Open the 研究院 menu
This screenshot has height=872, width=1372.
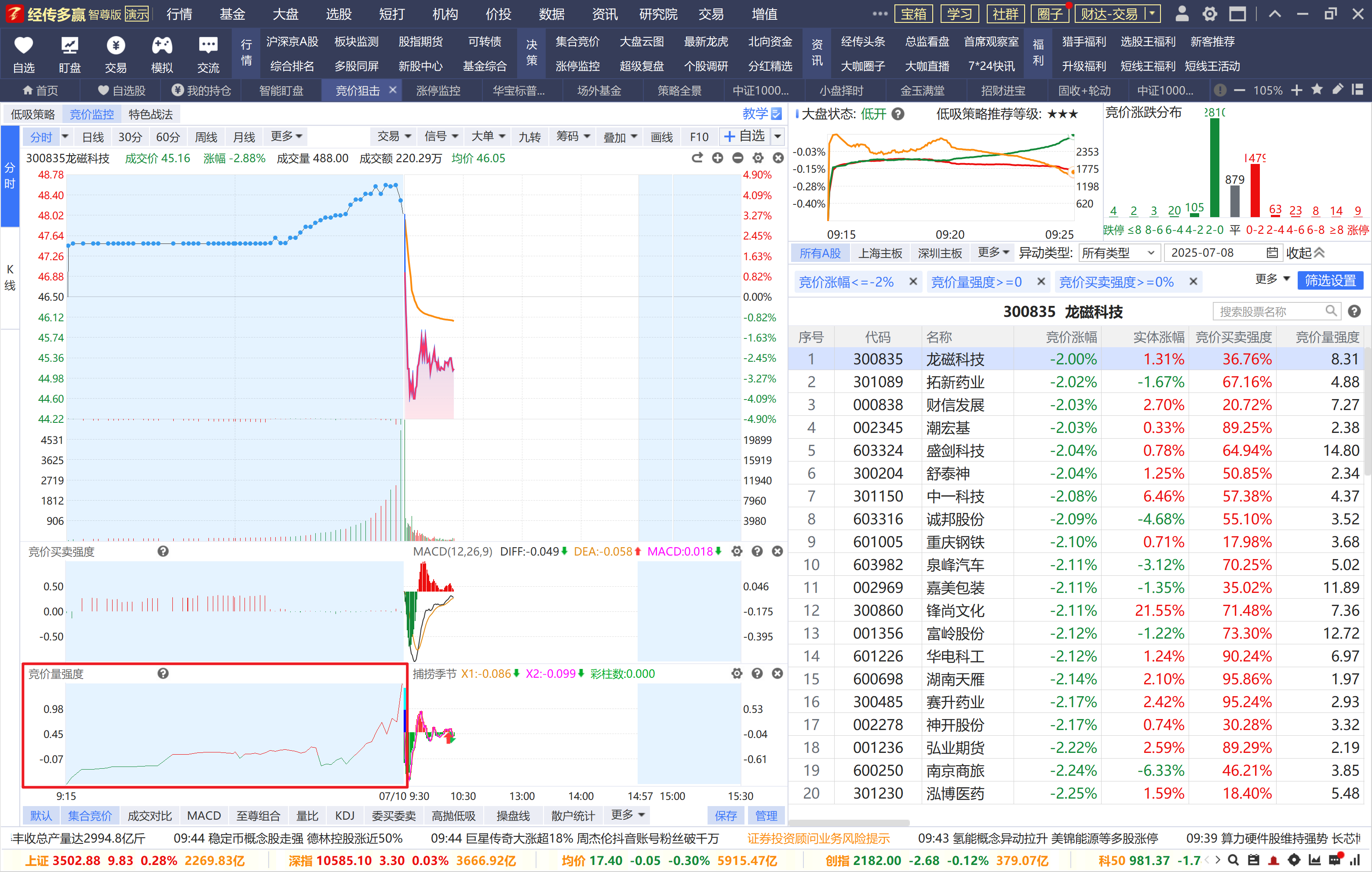[x=658, y=14]
